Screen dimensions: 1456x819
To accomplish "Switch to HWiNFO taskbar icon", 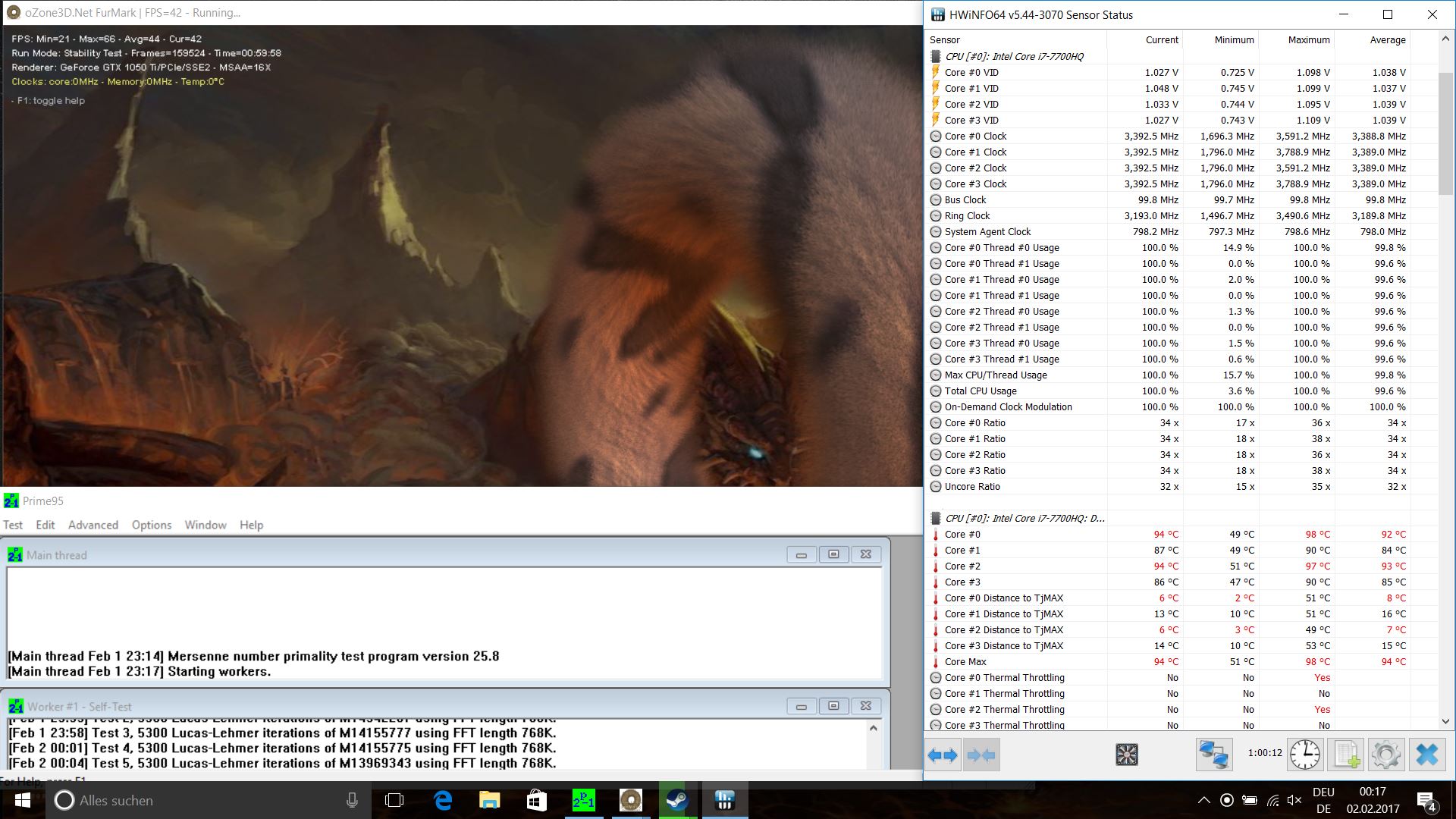I will 725,800.
